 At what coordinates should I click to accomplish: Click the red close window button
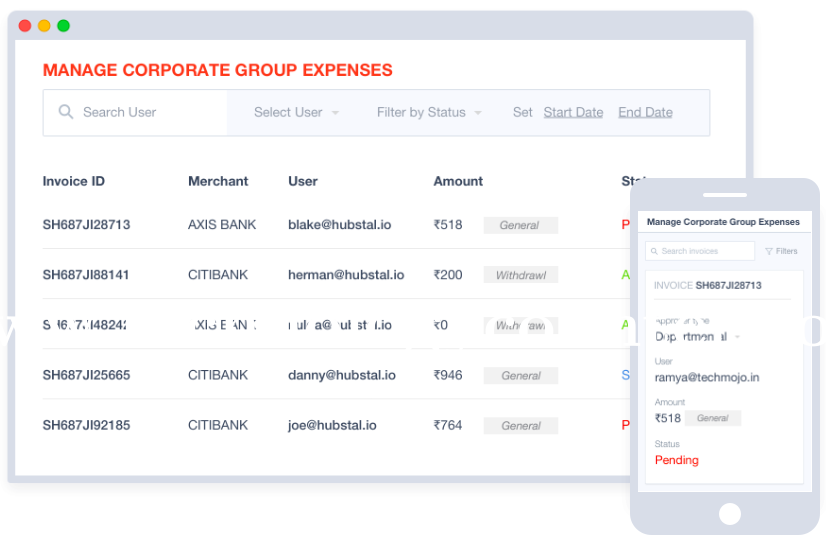click(25, 25)
